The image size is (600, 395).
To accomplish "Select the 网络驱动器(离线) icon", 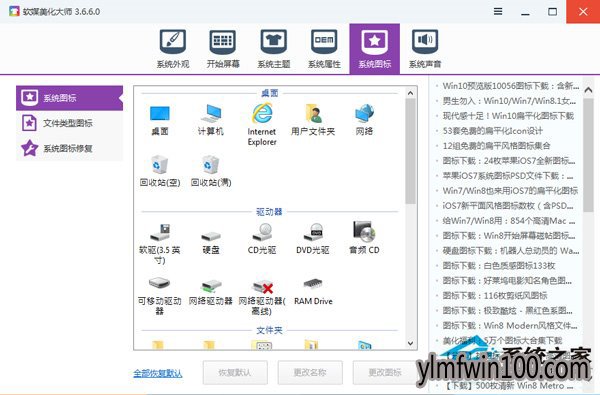I will 262,297.
